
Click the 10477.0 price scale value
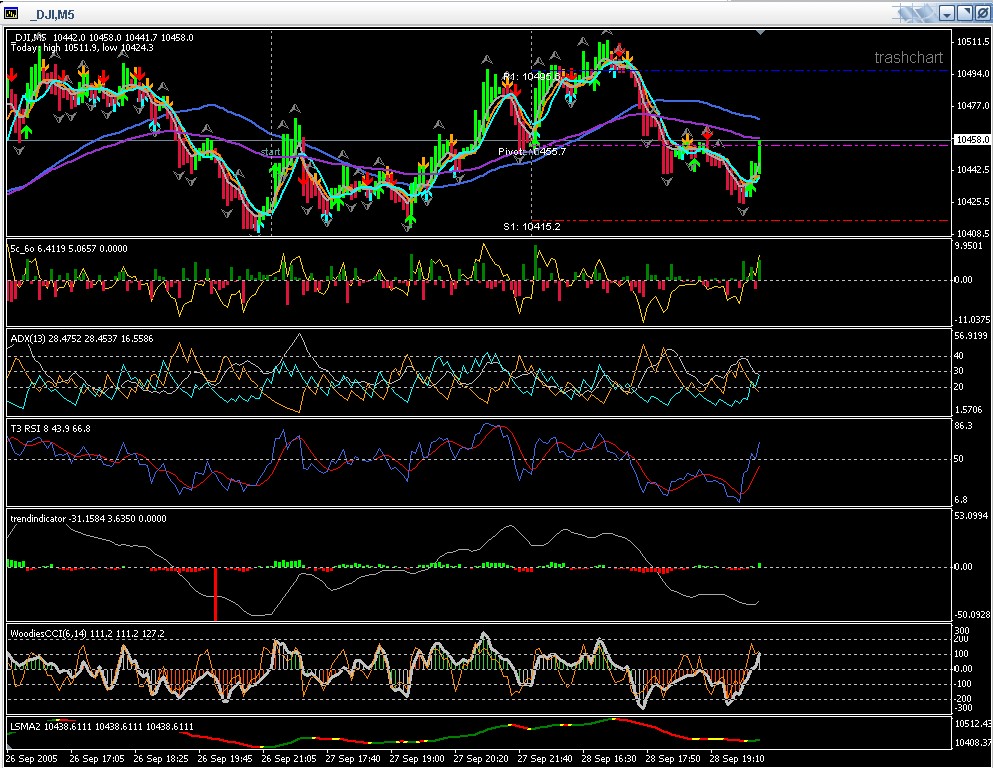(973, 106)
